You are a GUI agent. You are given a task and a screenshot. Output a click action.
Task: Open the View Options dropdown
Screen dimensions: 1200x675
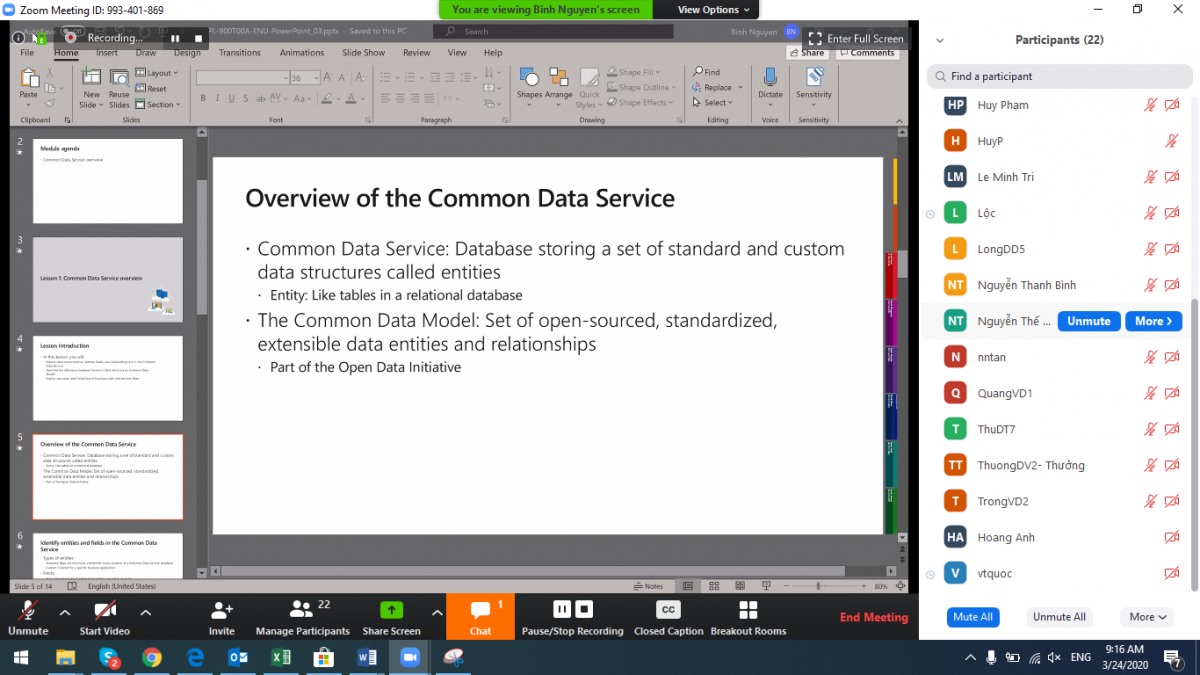click(x=713, y=10)
